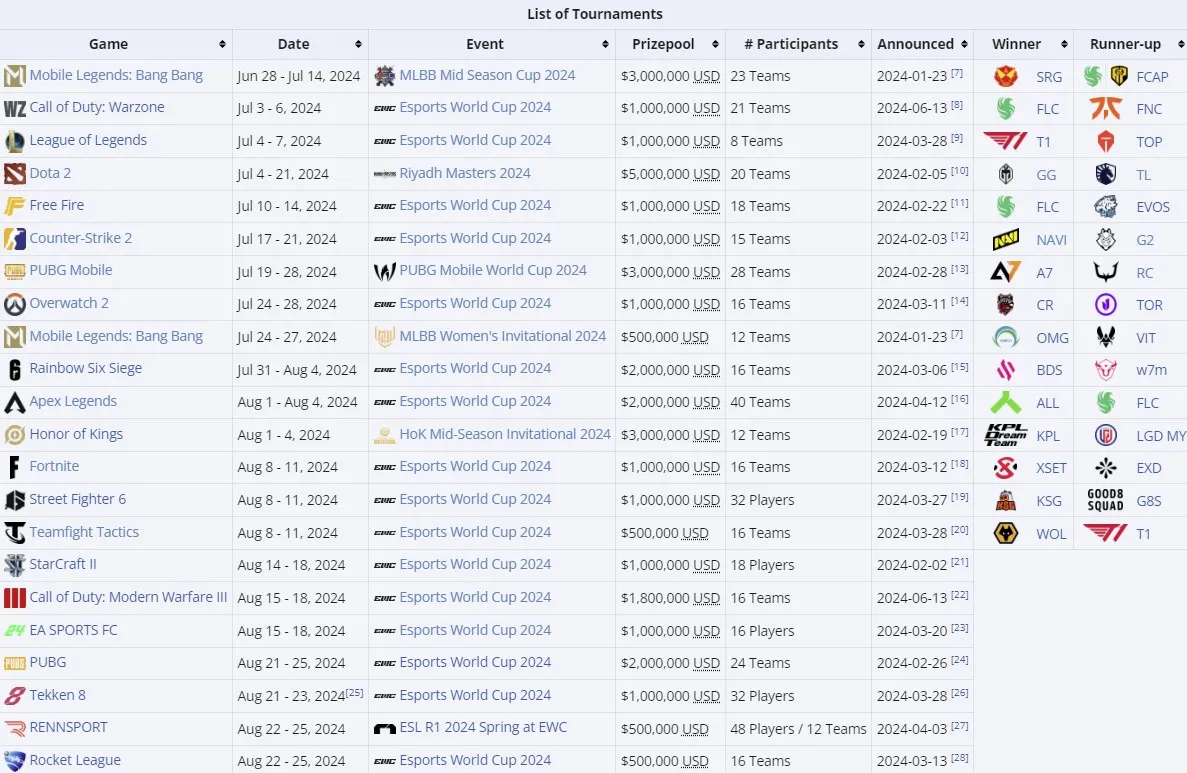This screenshot has width=1187, height=773.
Task: Sort table by Winner column arrows
Action: pos(1064,45)
